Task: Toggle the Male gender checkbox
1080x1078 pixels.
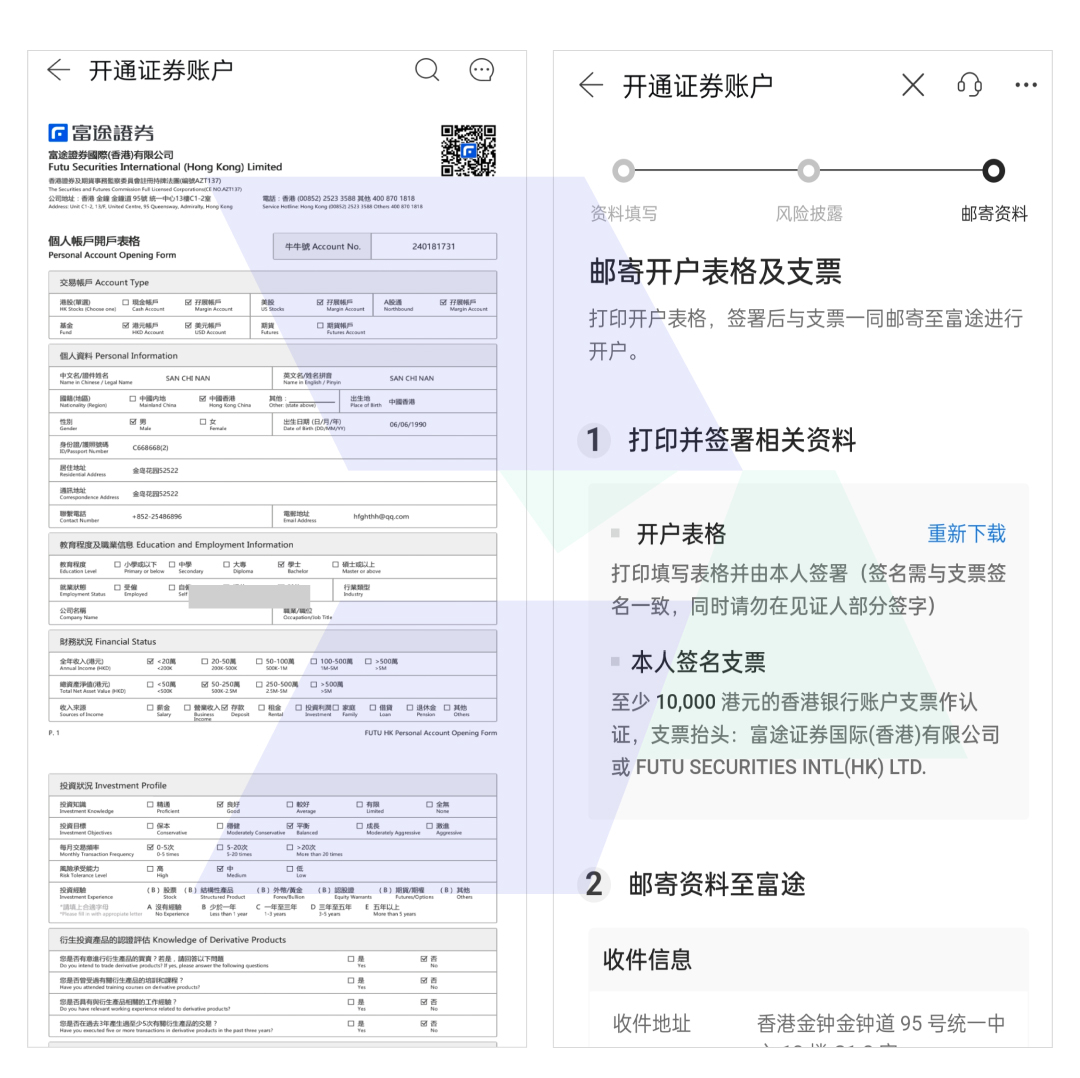Action: click(133, 422)
